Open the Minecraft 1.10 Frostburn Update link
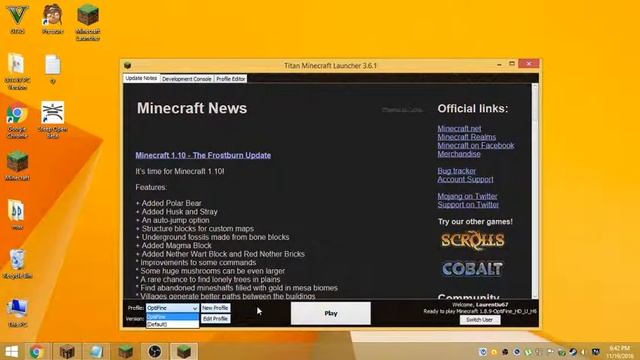This screenshot has width=640, height=360. point(203,156)
